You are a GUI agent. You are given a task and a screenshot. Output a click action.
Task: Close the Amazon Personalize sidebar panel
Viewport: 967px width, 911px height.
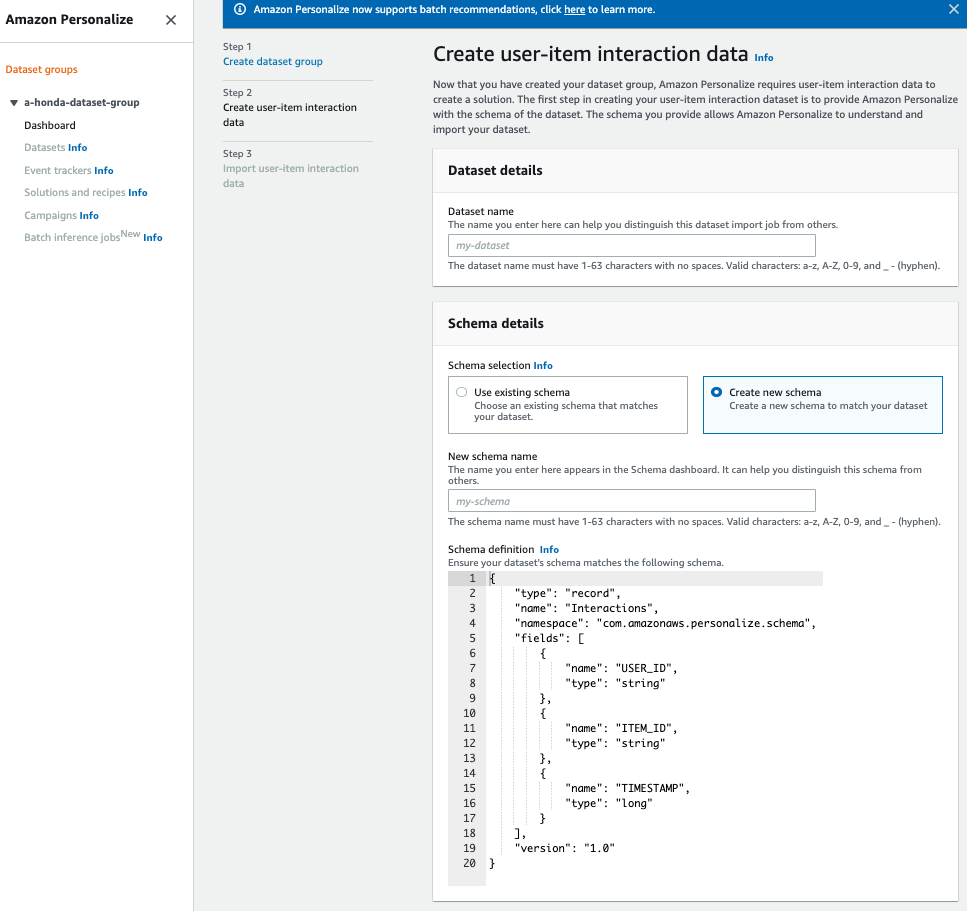pyautogui.click(x=171, y=20)
